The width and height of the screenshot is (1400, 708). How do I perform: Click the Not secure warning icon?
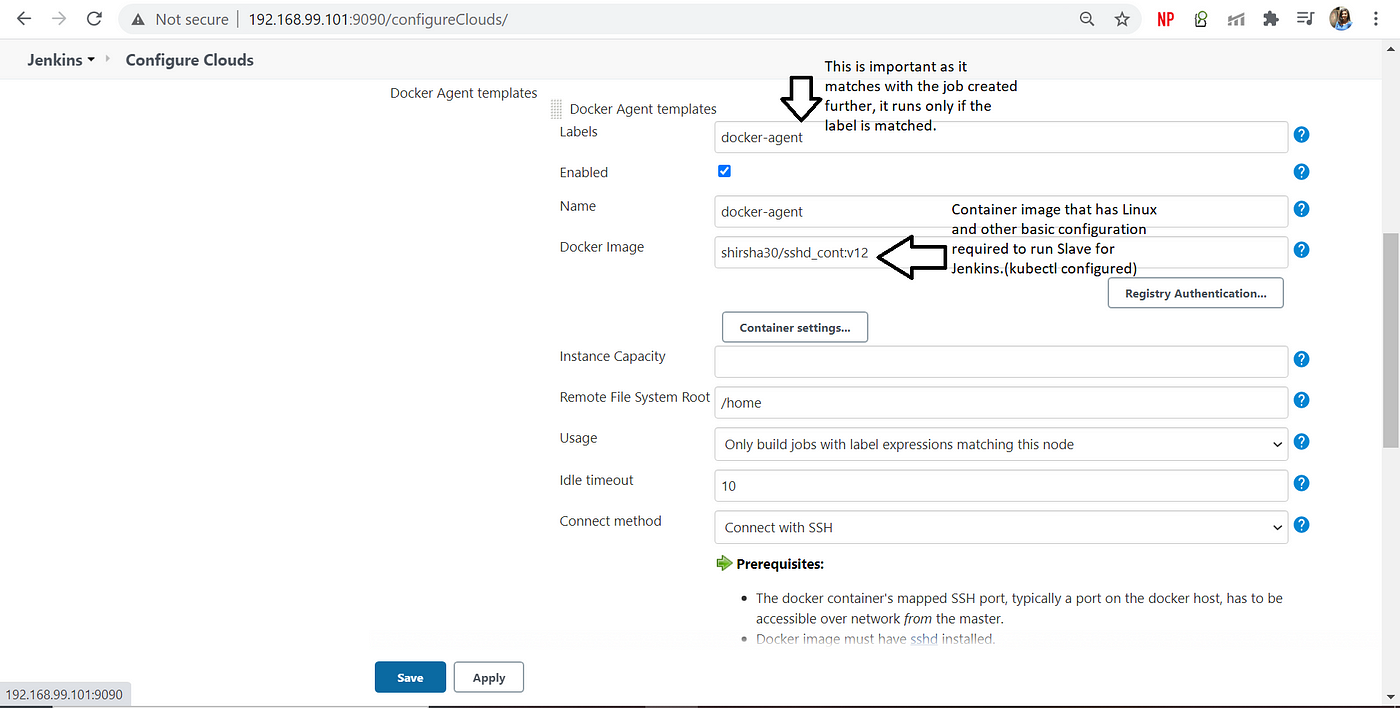click(x=140, y=19)
